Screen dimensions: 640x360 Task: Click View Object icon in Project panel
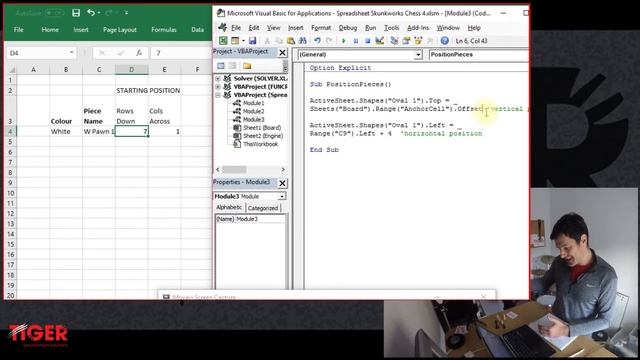click(x=232, y=66)
